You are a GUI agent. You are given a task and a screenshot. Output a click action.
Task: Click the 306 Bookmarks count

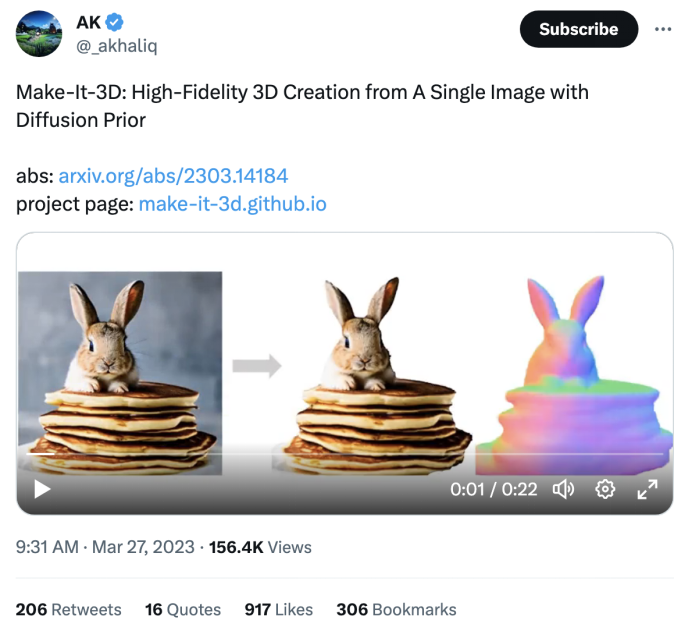click(396, 609)
